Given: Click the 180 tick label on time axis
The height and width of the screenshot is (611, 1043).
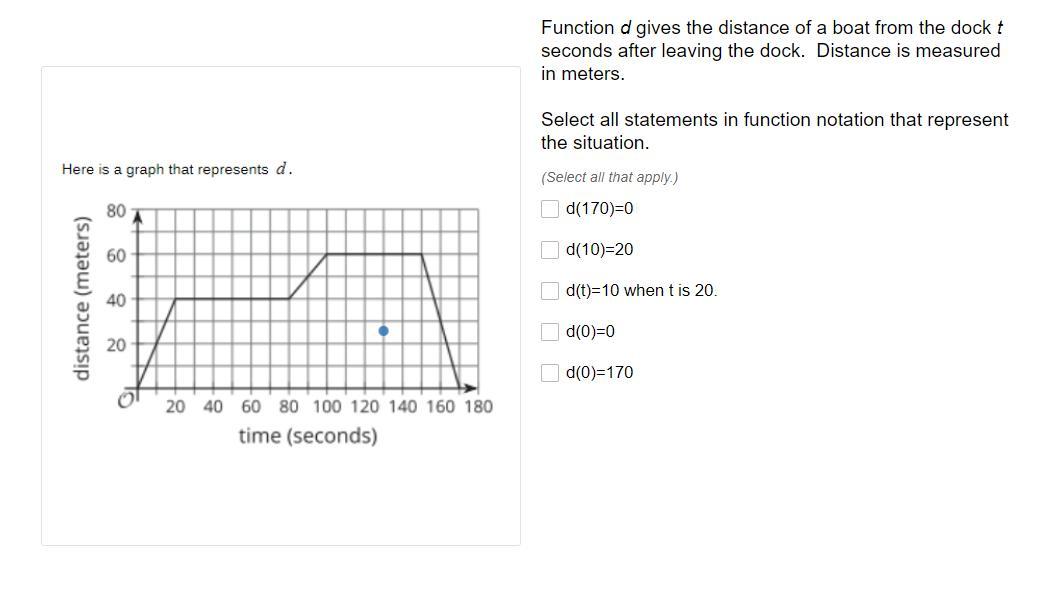Looking at the screenshot, I should 478,406.
